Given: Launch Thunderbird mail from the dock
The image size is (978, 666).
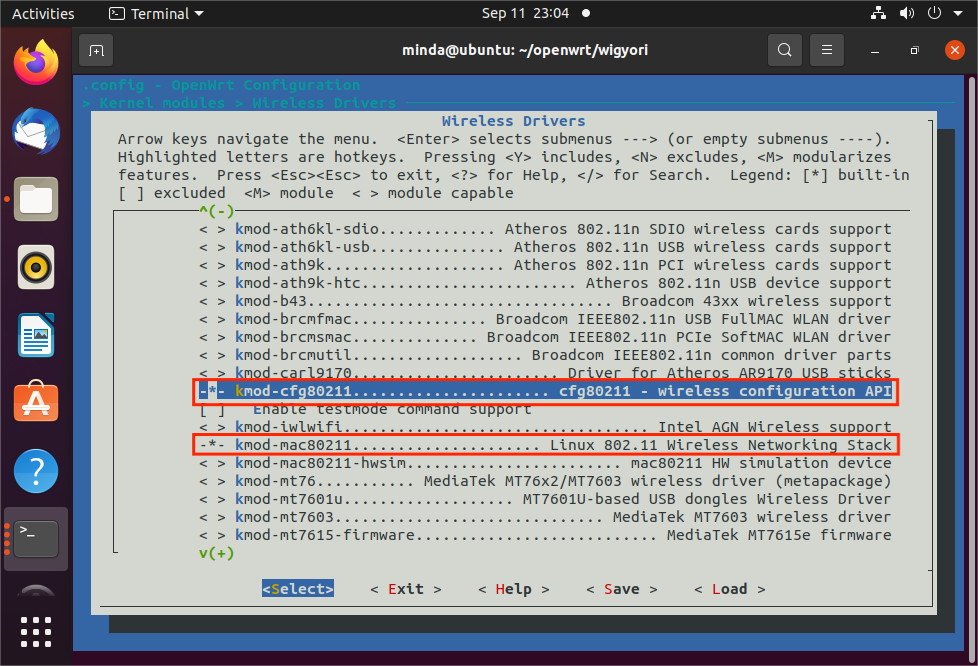Looking at the screenshot, I should 36,131.
